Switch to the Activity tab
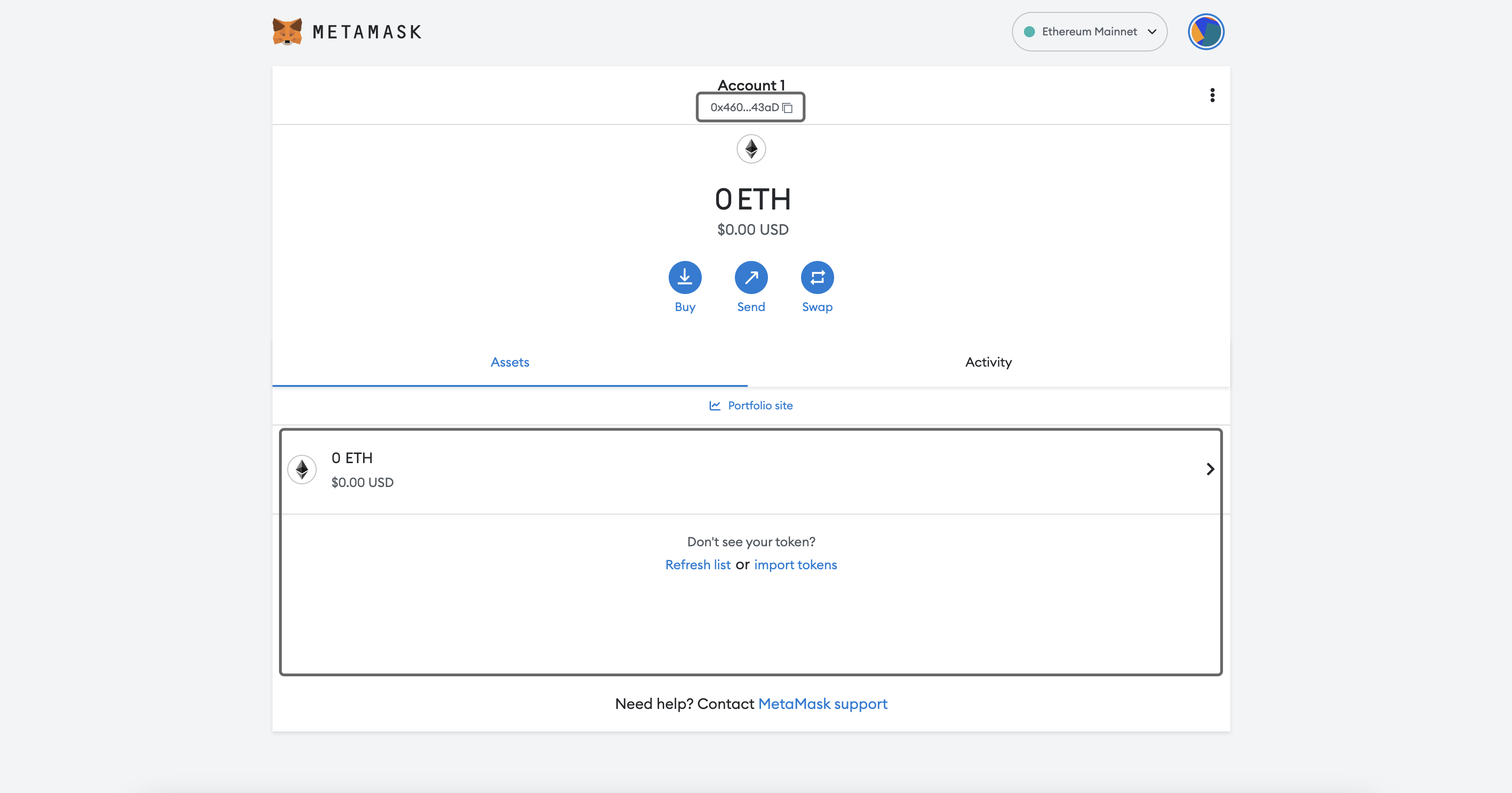1512x793 pixels. coord(989,362)
